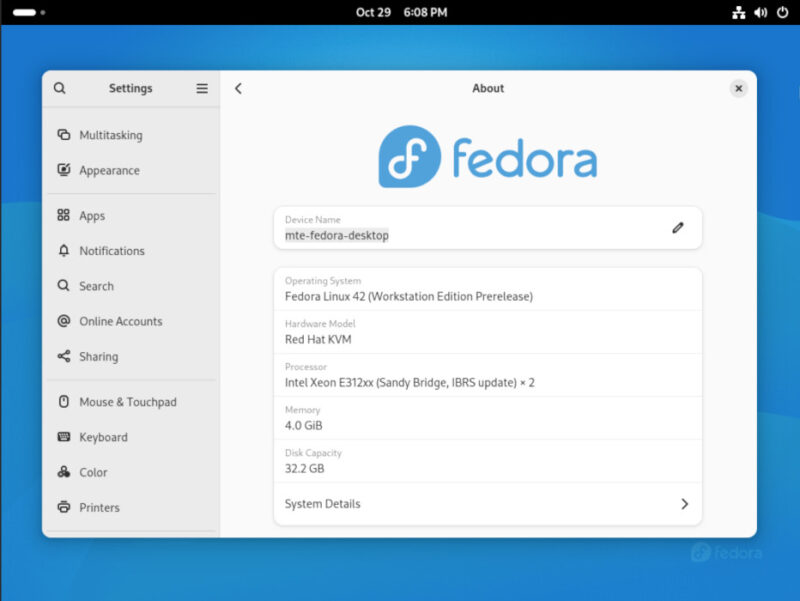The image size is (800, 601).
Task: Select the Keyboard icon in the sidebar
Action: 62,437
